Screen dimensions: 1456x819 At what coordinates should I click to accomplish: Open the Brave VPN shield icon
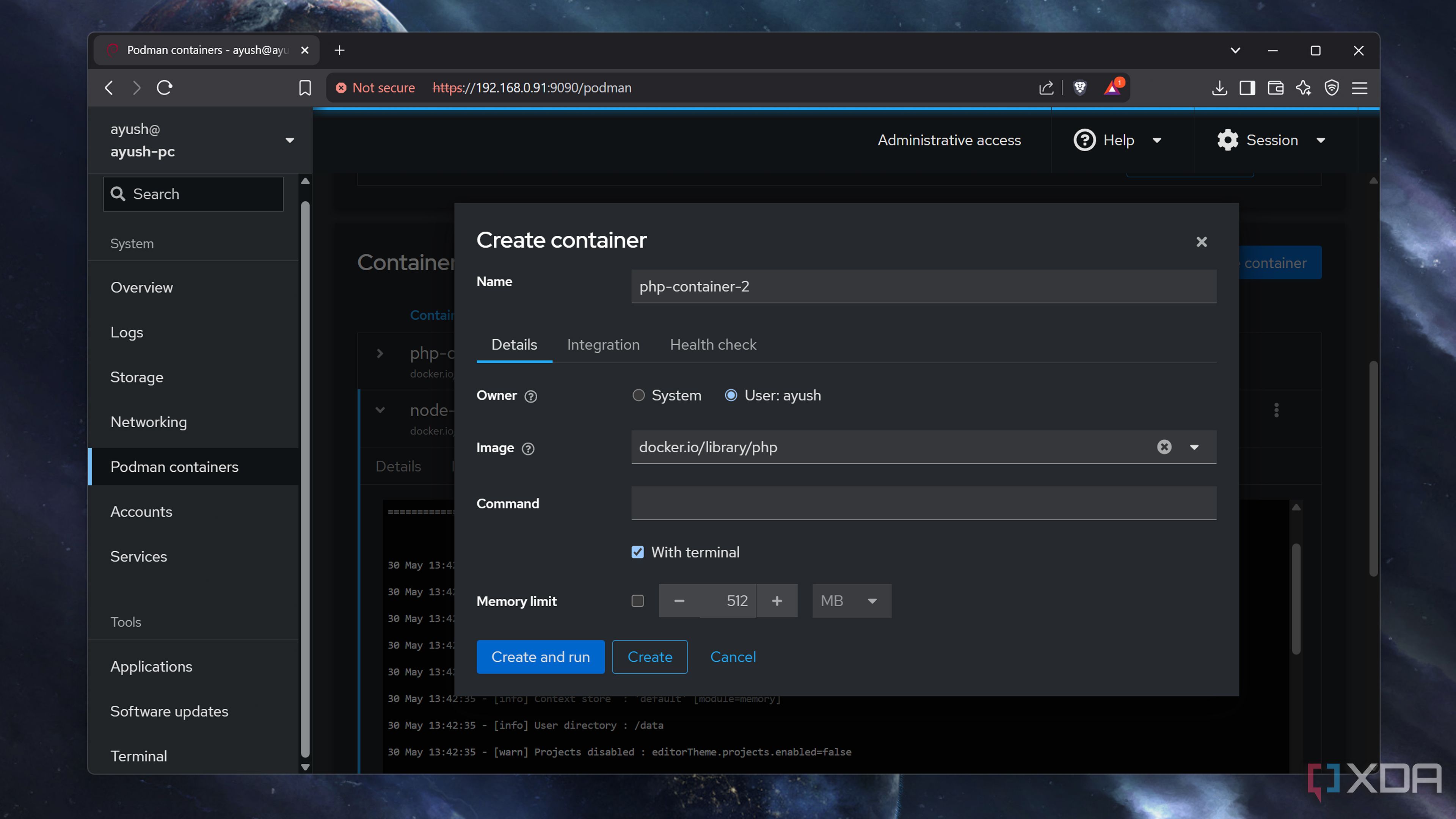[1332, 88]
